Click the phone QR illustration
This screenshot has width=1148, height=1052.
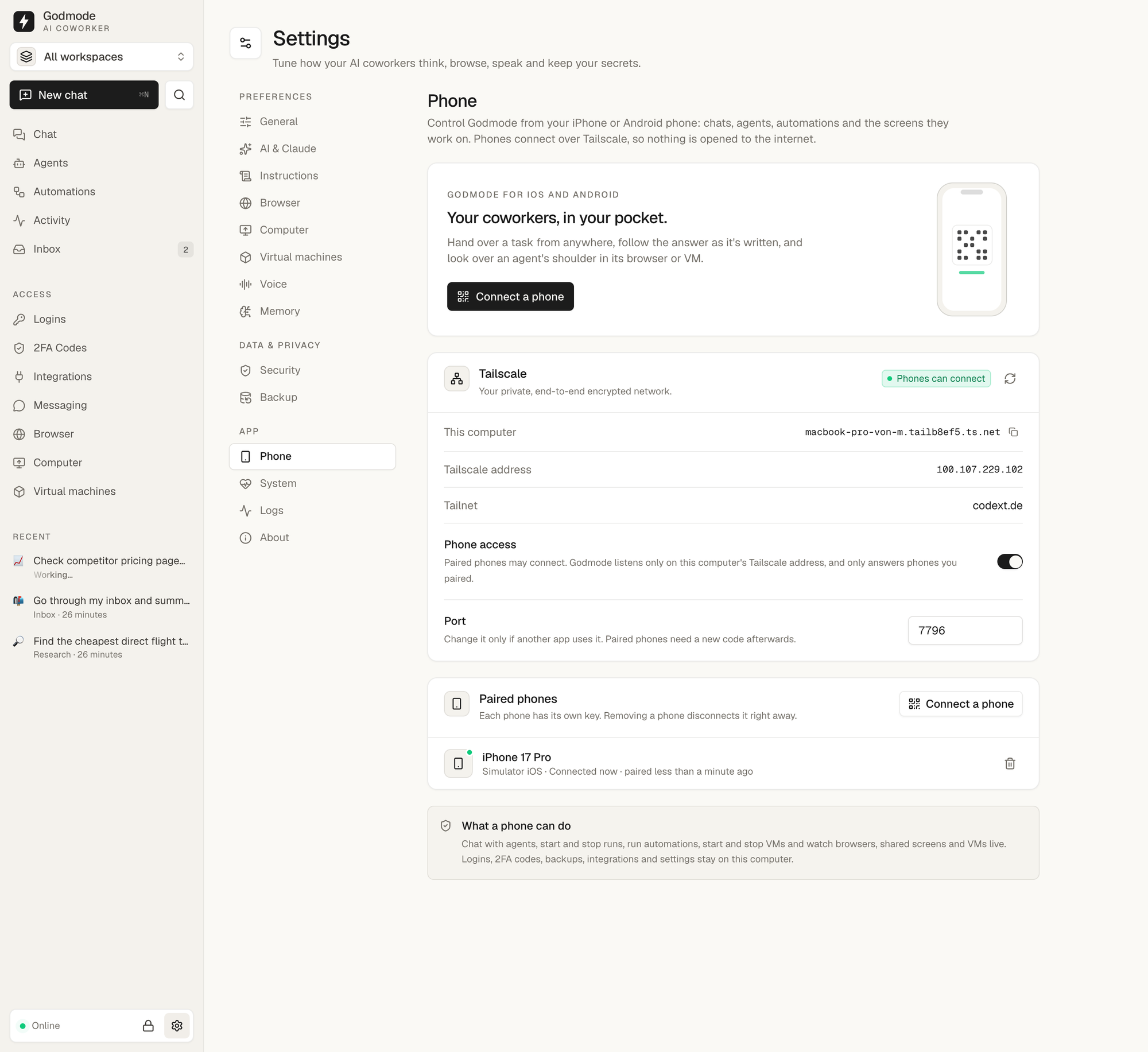[x=971, y=249]
